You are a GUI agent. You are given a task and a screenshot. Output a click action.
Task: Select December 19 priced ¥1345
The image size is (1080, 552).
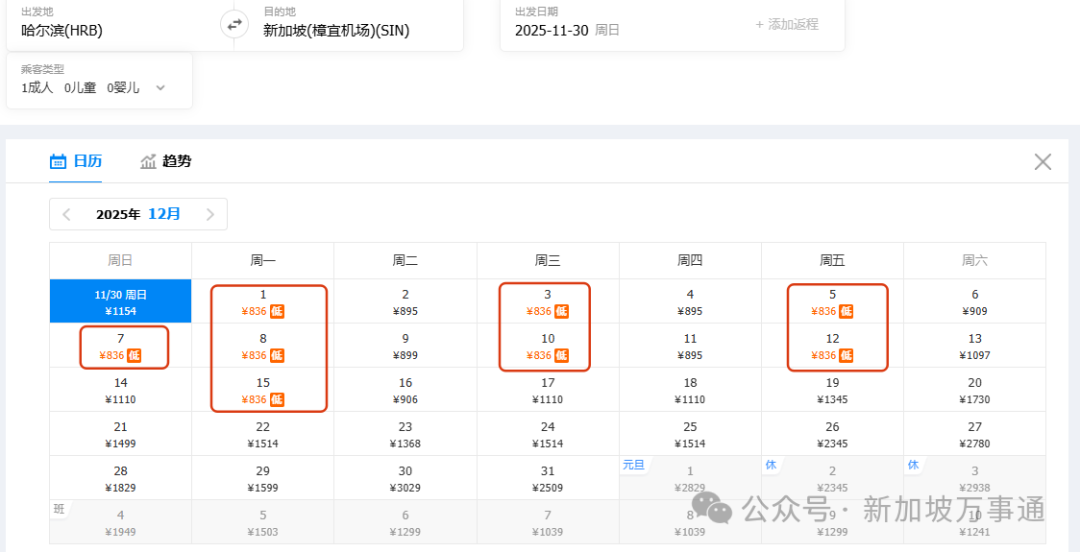833,389
